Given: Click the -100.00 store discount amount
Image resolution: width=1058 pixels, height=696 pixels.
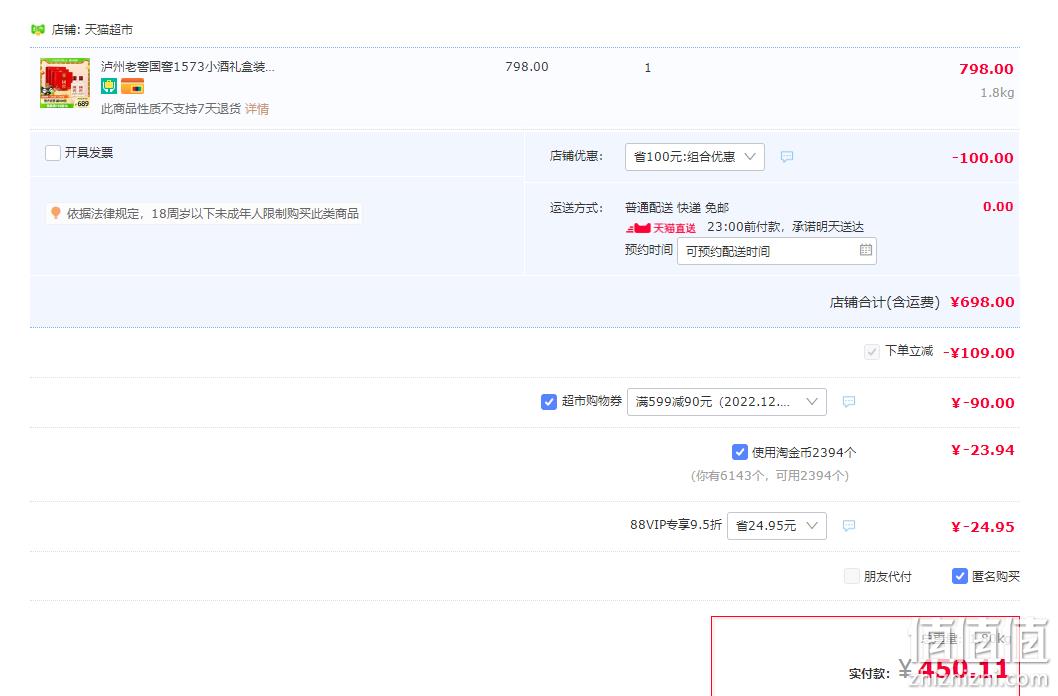Looking at the screenshot, I should (982, 158).
